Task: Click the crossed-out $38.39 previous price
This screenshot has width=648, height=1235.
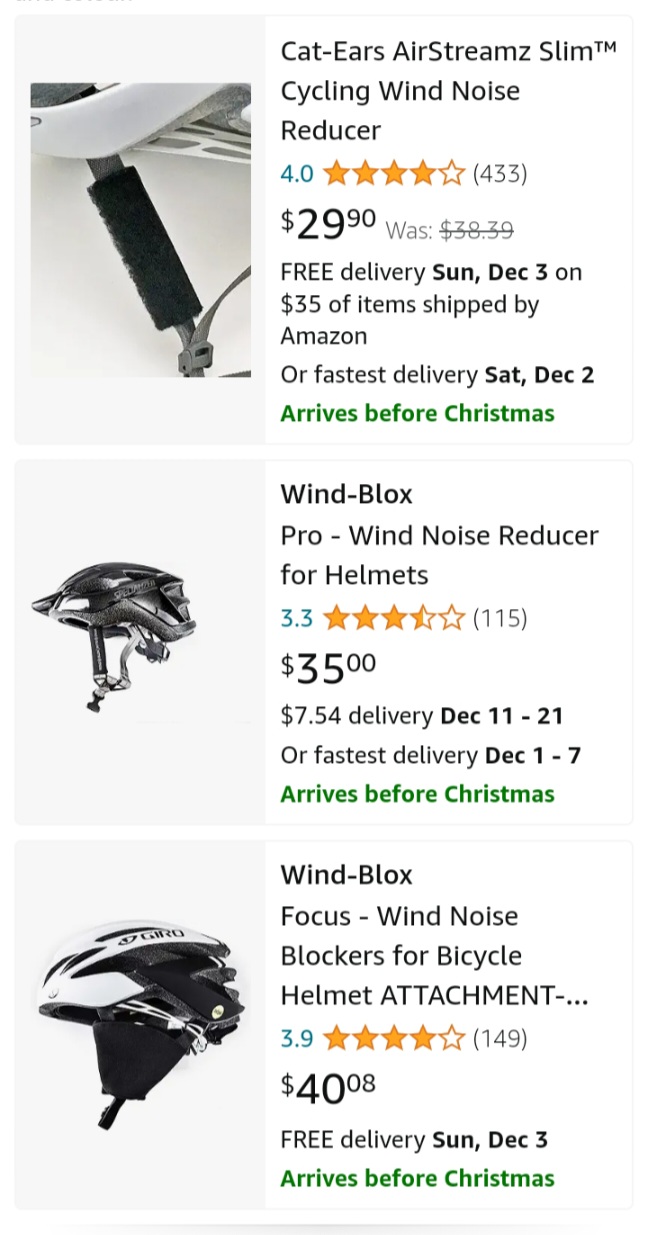Action: pos(477,230)
